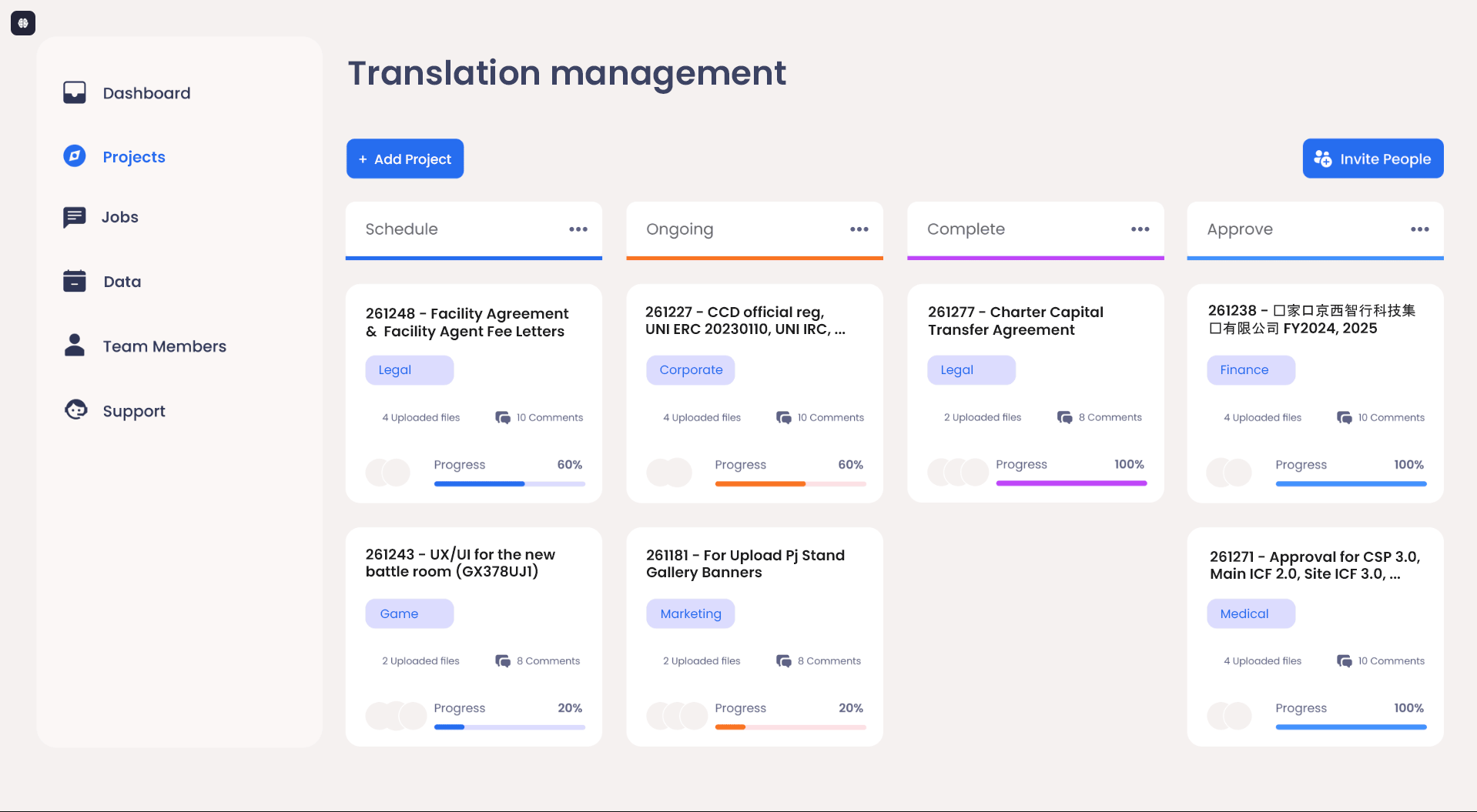Screen dimensions: 1477x812
Task: Click comments icon on card 261181
Action: (784, 660)
